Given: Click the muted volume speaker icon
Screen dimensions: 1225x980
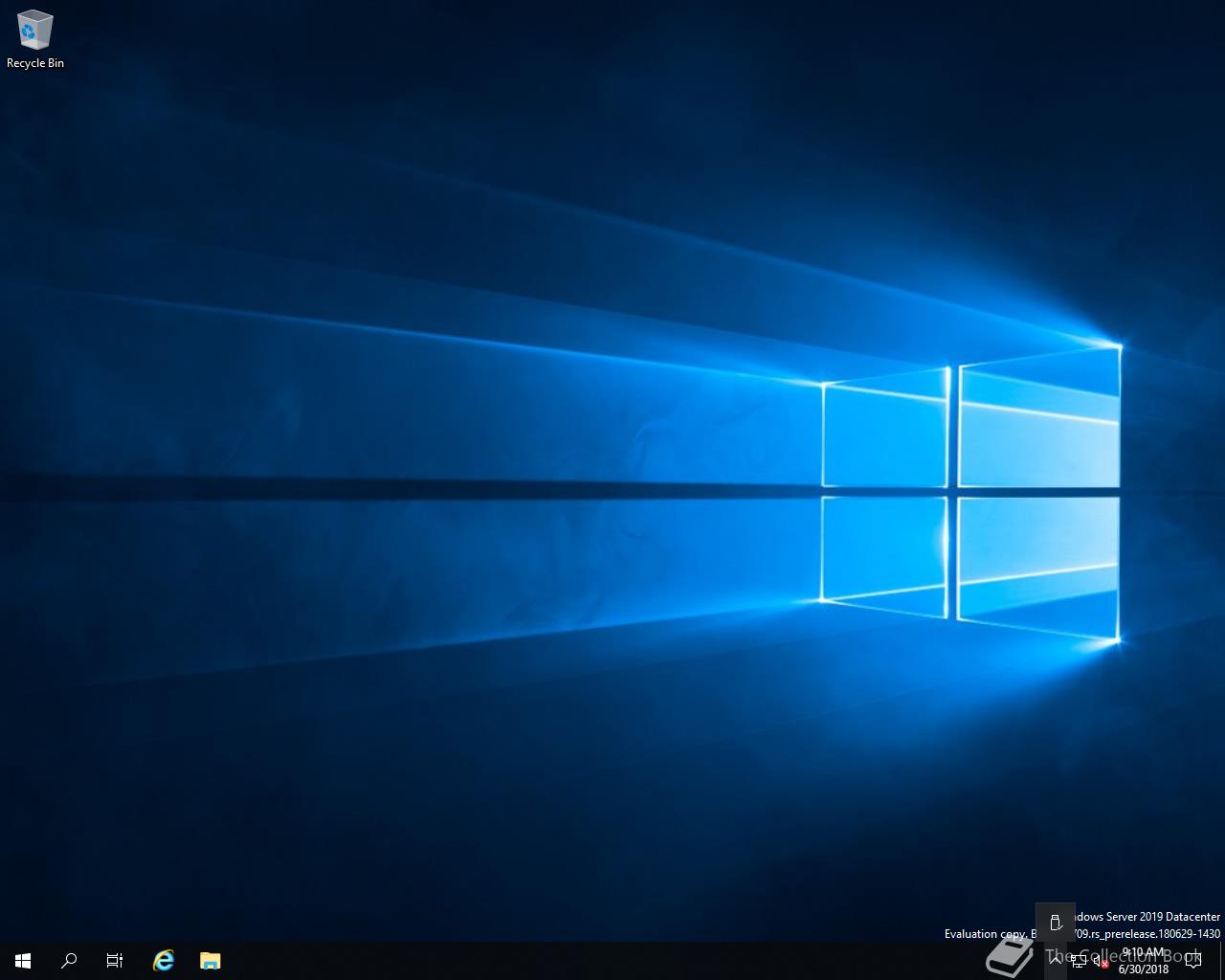Looking at the screenshot, I should click(x=1102, y=961).
